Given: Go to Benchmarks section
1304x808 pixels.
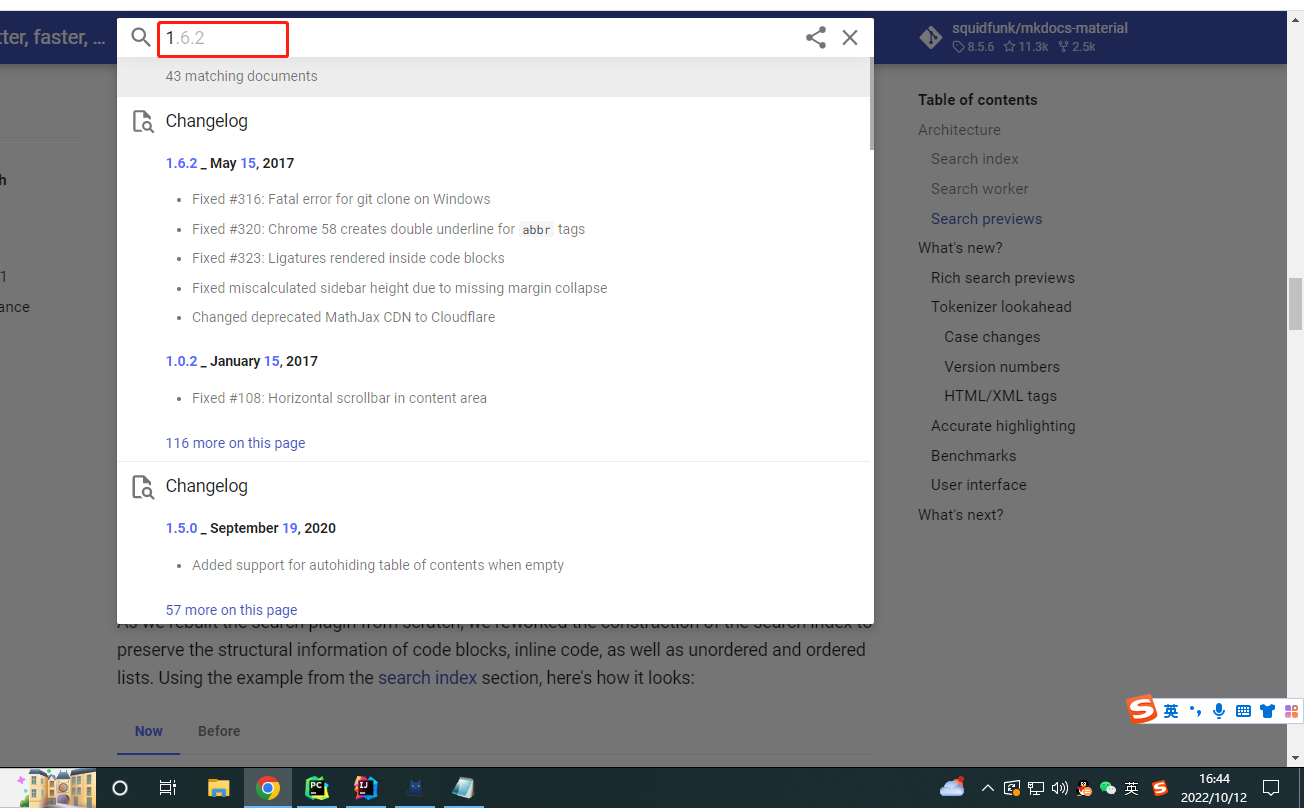Looking at the screenshot, I should (973, 456).
